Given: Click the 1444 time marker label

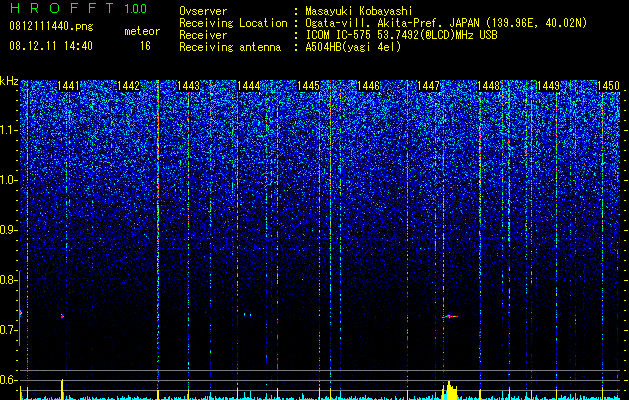Looking at the screenshot, I should click(x=249, y=86).
